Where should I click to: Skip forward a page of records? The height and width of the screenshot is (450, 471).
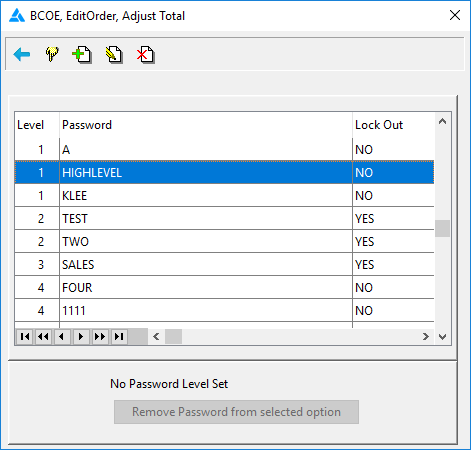[100, 337]
